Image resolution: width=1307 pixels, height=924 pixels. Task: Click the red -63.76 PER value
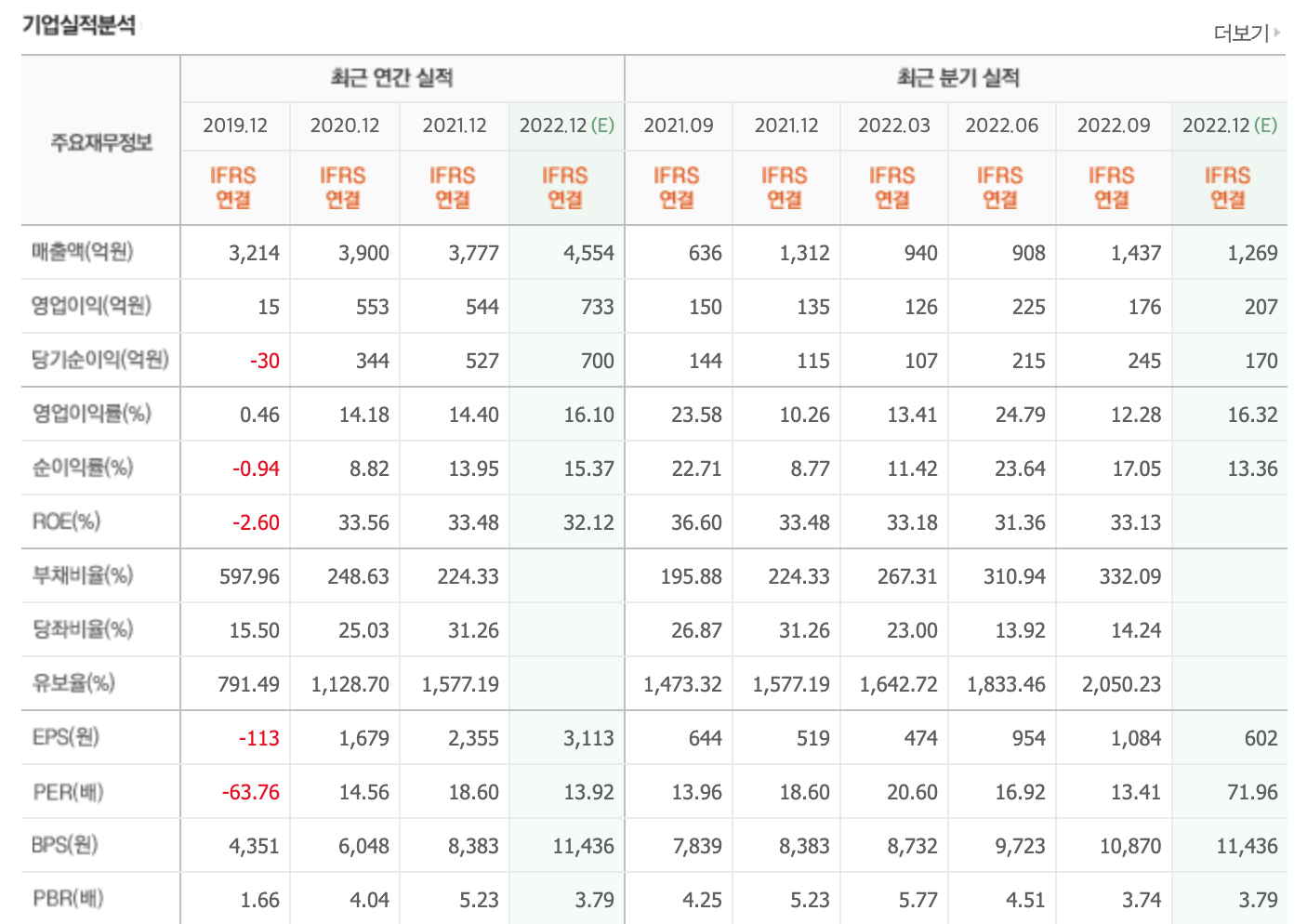251,792
